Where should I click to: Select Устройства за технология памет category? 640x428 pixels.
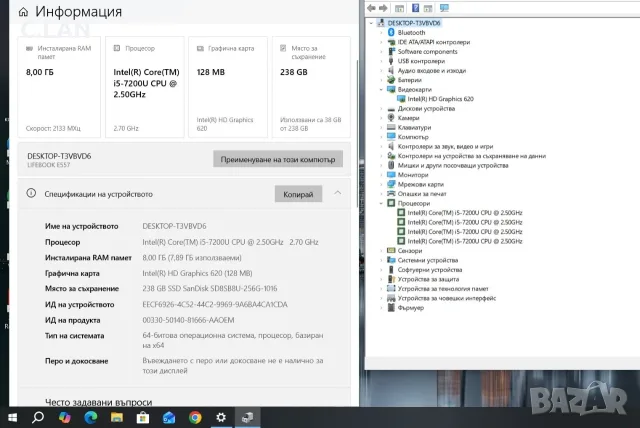[443, 288]
